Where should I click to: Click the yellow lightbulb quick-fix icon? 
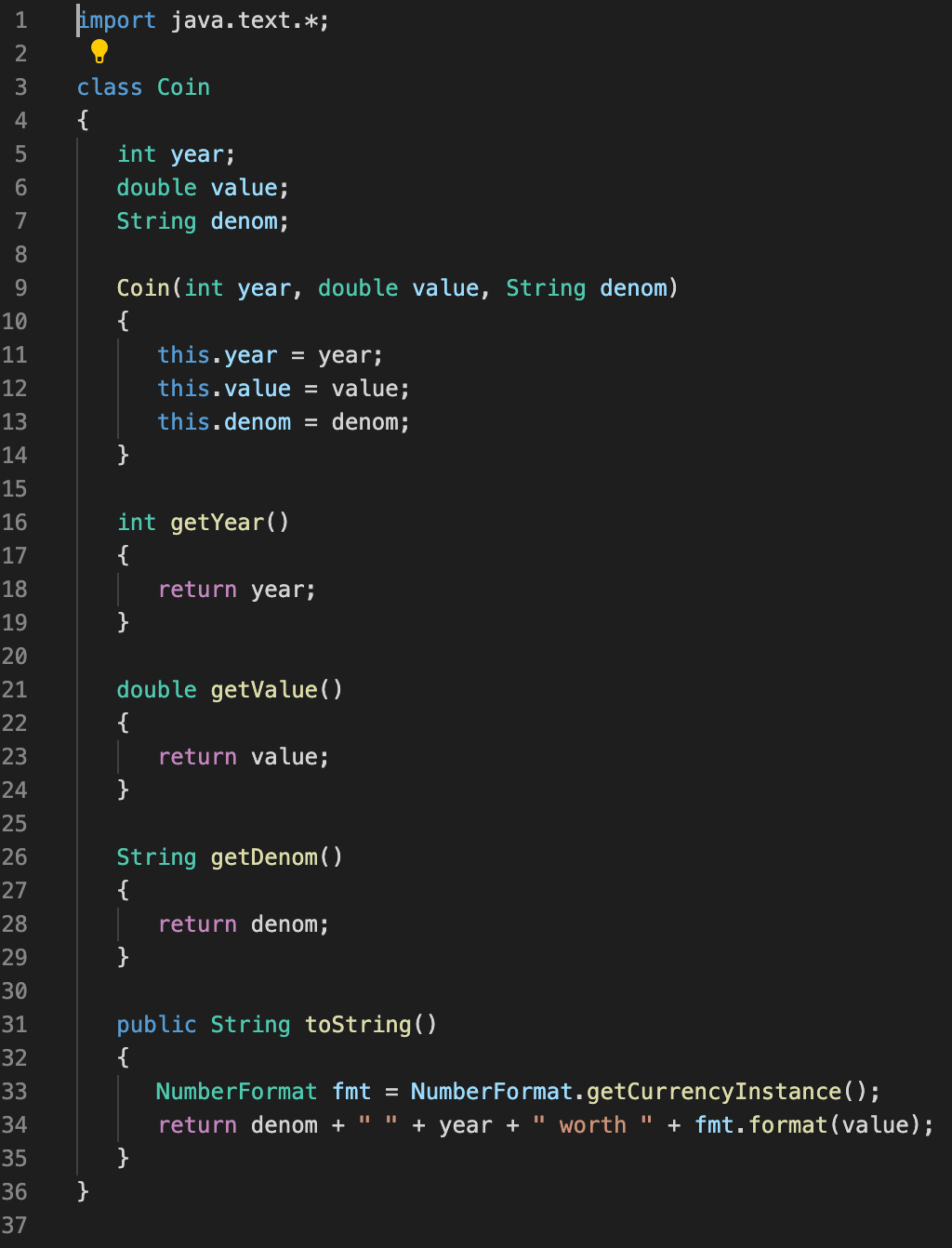99,51
